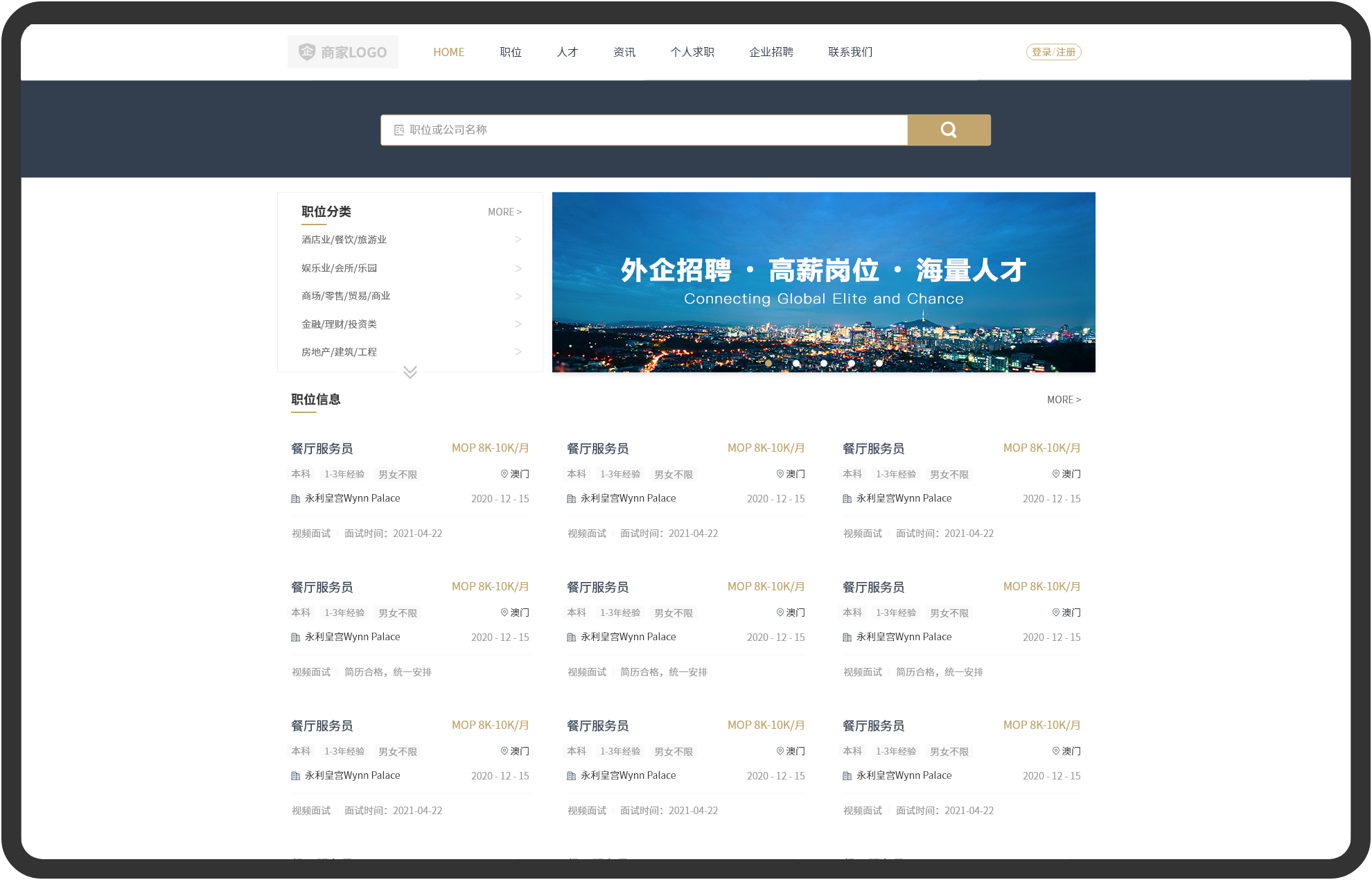This screenshot has width=1372, height=880.
Task: Open the 企业招聘 menu item
Action: pos(771,51)
